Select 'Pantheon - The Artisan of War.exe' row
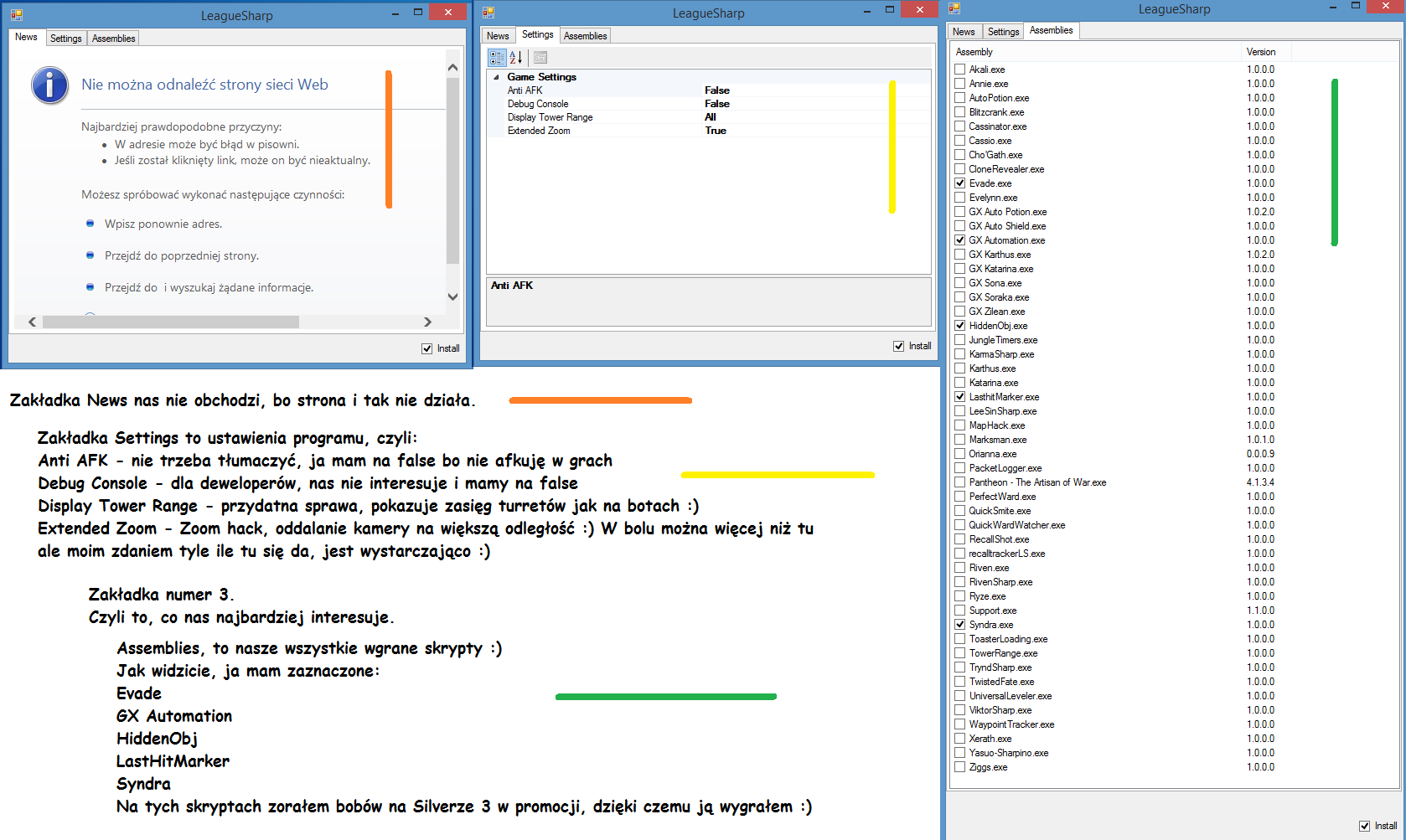 [1037, 482]
